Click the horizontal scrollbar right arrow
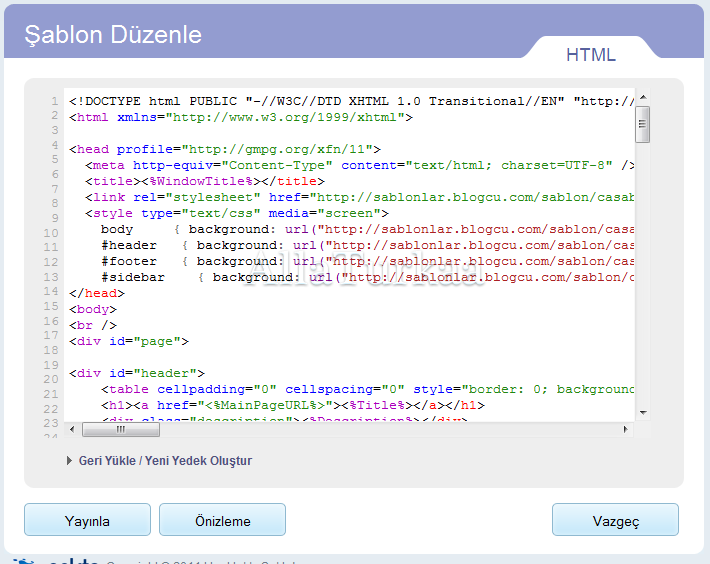 click(626, 429)
